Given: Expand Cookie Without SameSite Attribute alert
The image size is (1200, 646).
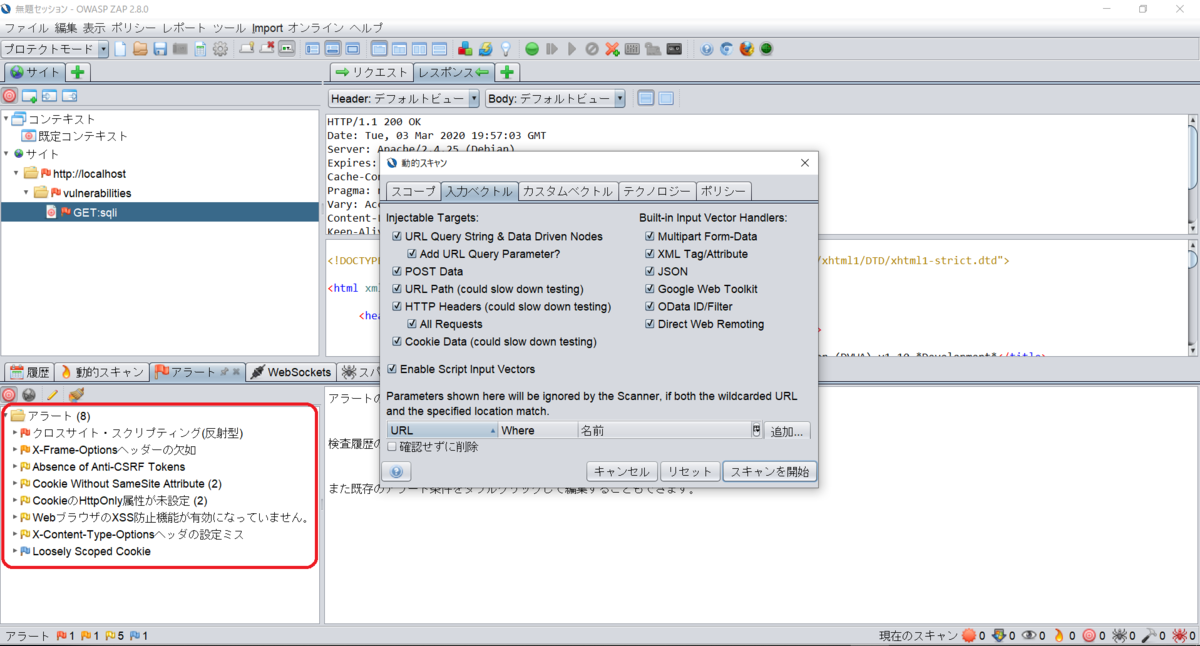Looking at the screenshot, I should coord(15,484).
